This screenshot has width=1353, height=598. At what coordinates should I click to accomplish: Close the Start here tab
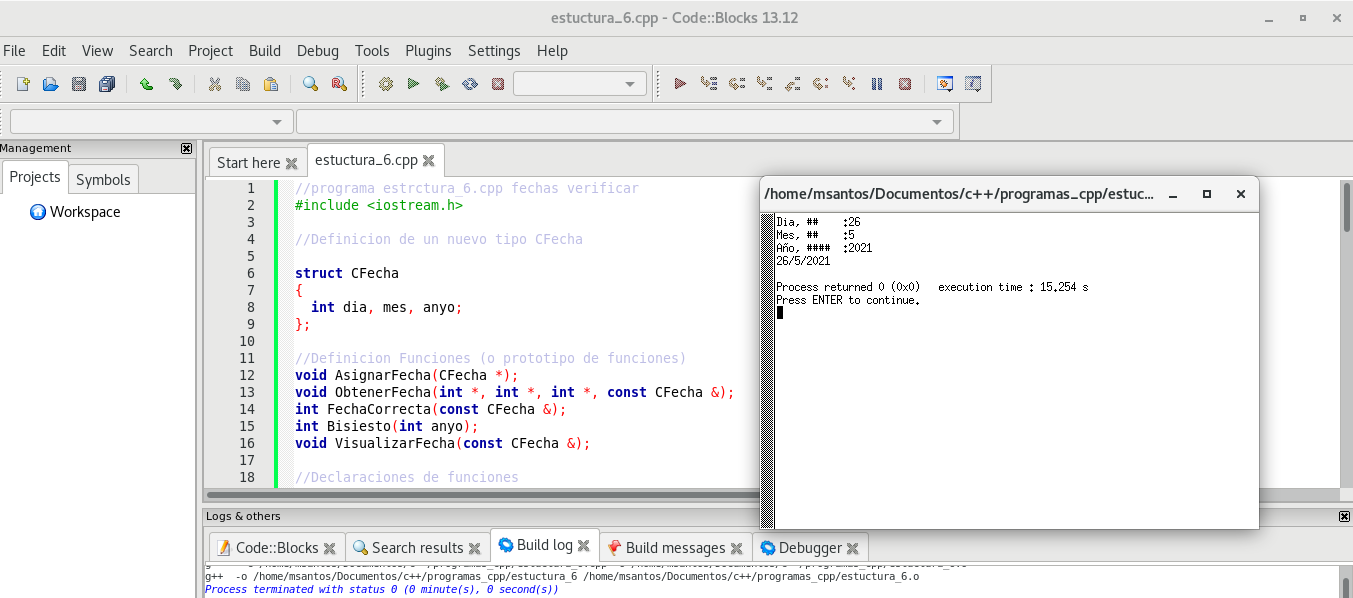click(x=292, y=163)
